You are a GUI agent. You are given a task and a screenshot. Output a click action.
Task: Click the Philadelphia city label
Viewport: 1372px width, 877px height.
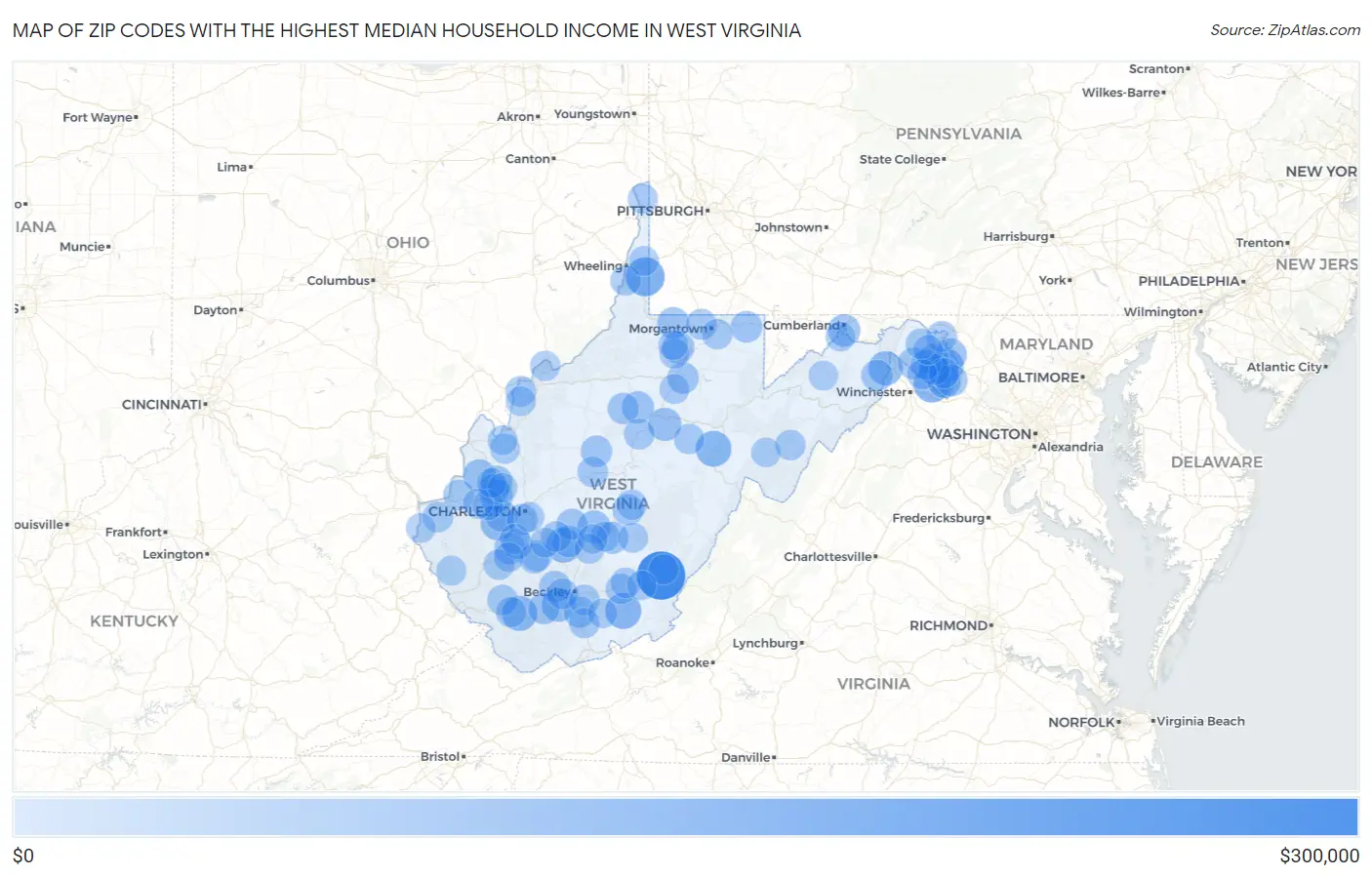click(1189, 281)
